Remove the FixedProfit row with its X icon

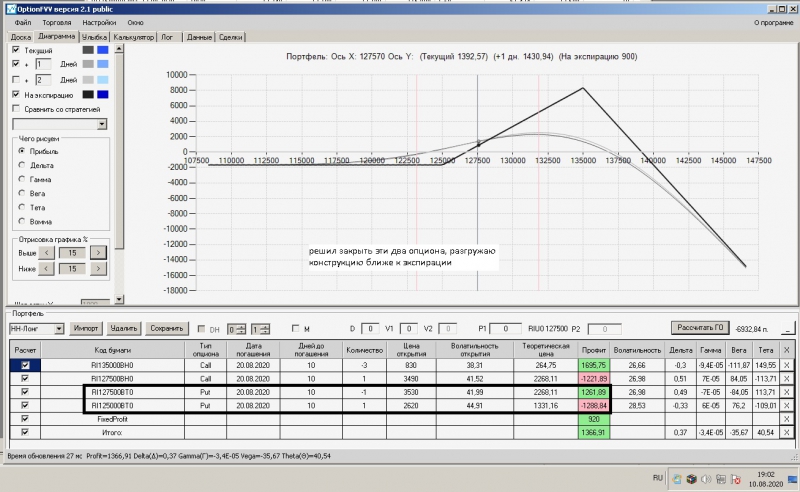click(786, 419)
